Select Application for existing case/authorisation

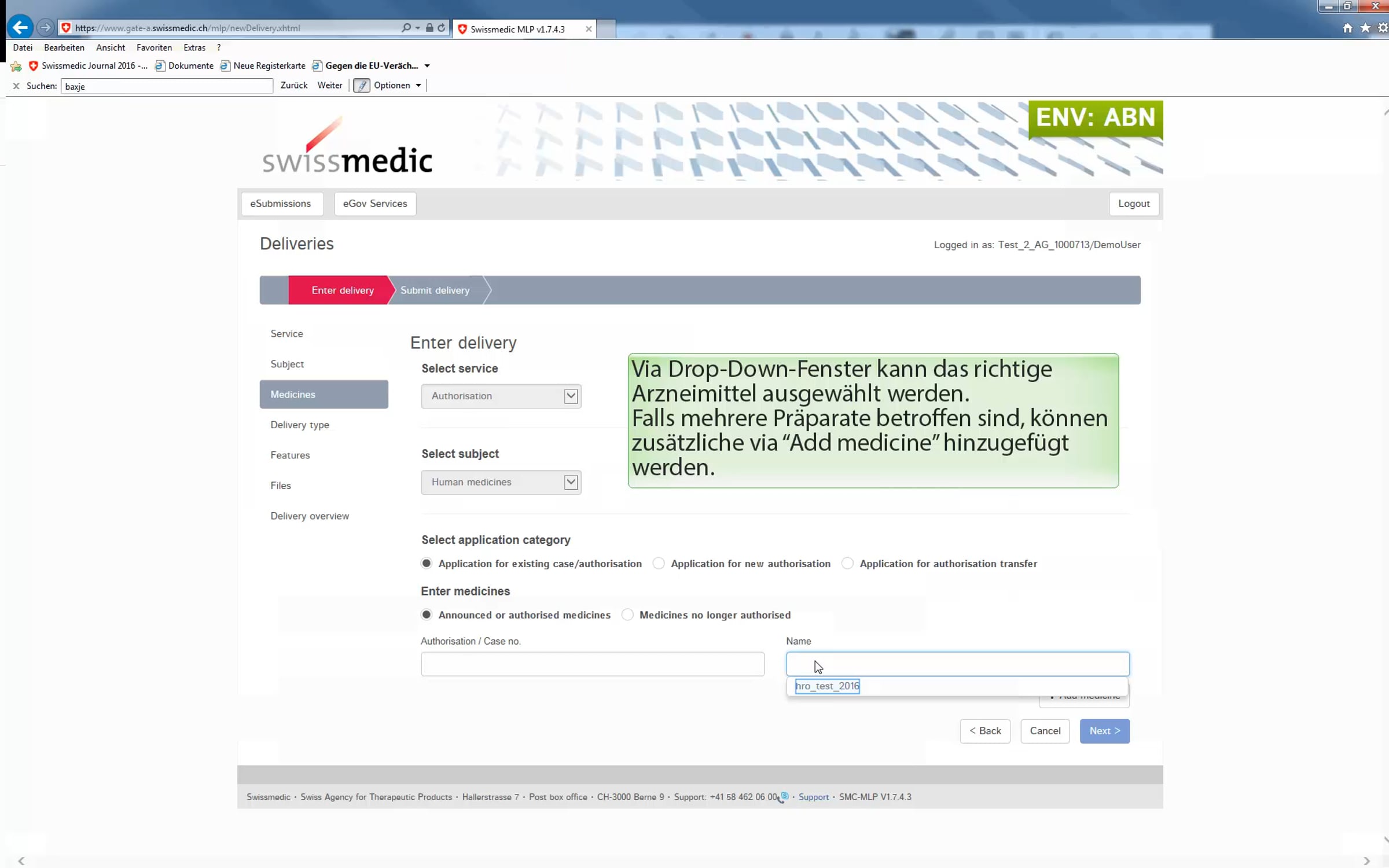[x=427, y=564]
